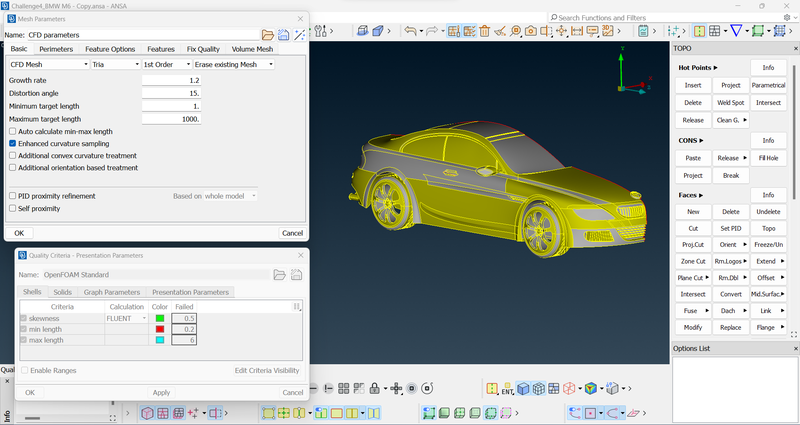800x425 pixels.
Task: Enable Additional orientation based treatment
Action: coord(13,168)
